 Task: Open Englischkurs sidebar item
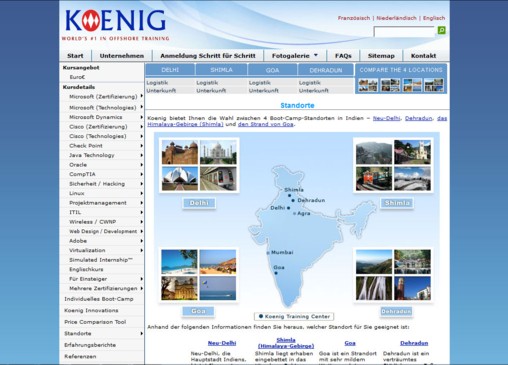[x=86, y=269]
